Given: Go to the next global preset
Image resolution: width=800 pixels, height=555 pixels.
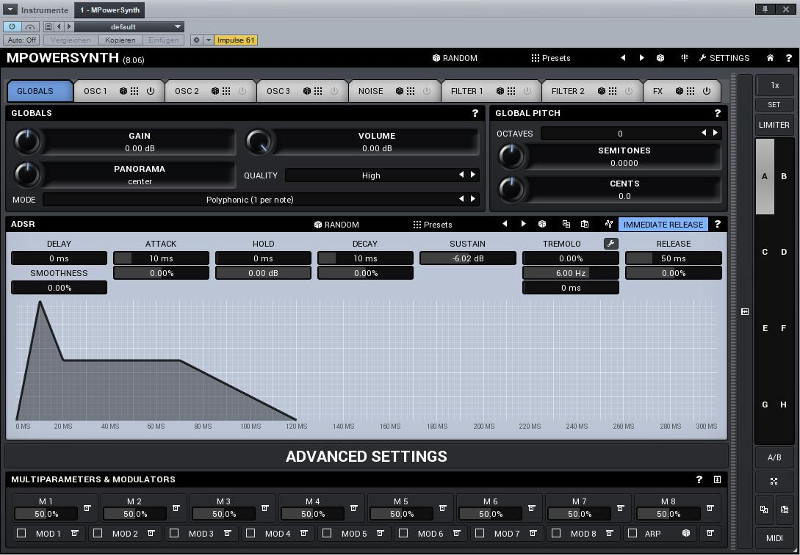Looking at the screenshot, I should 641,58.
